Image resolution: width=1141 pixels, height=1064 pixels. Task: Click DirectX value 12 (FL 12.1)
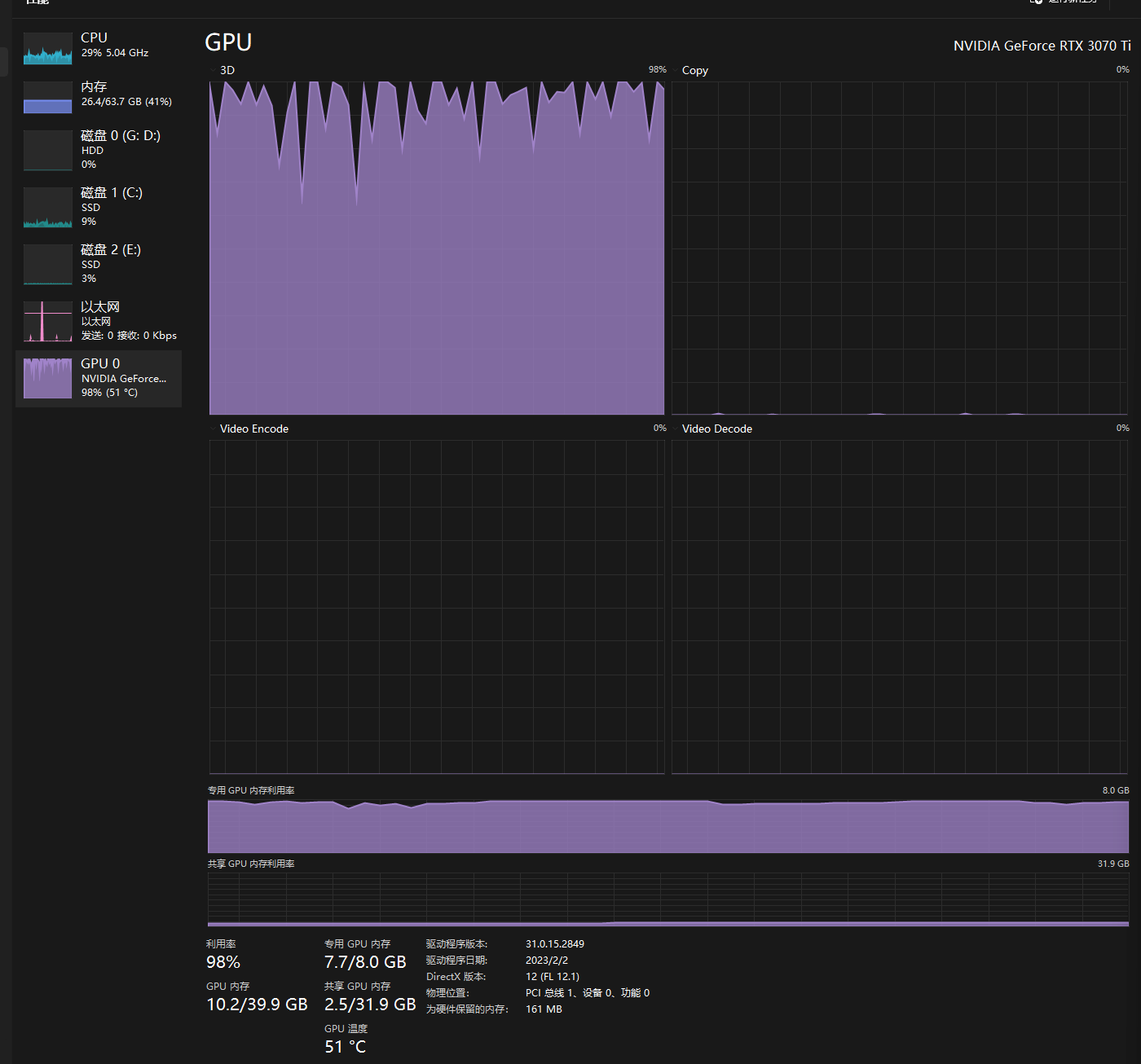(x=553, y=977)
